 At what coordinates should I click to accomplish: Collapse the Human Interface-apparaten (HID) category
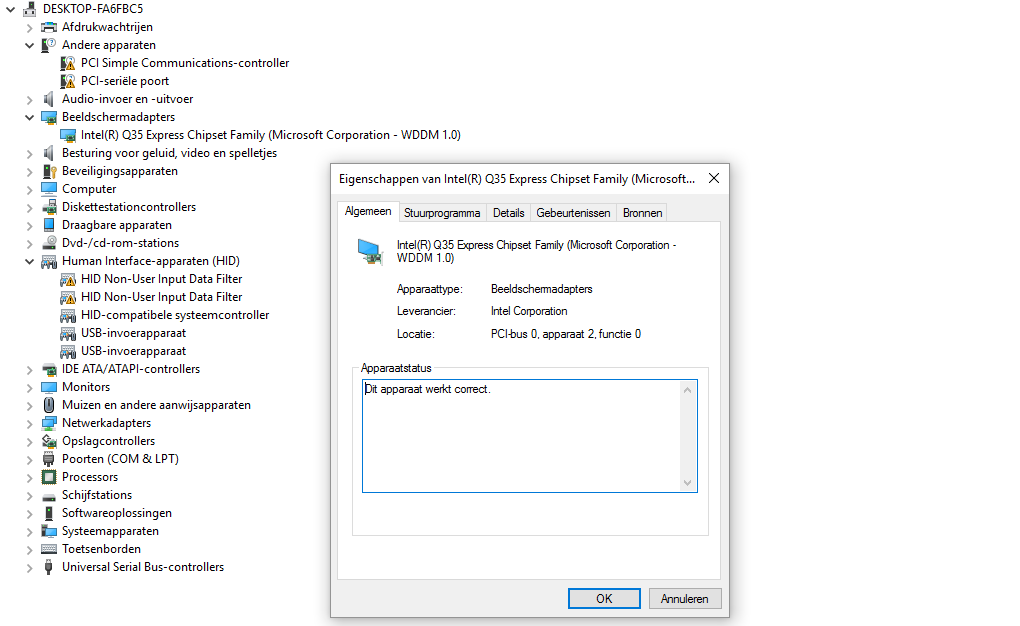[29, 262]
